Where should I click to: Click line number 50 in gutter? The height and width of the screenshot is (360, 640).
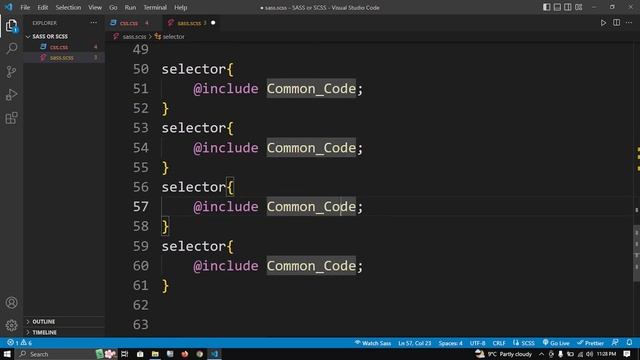coord(141,69)
